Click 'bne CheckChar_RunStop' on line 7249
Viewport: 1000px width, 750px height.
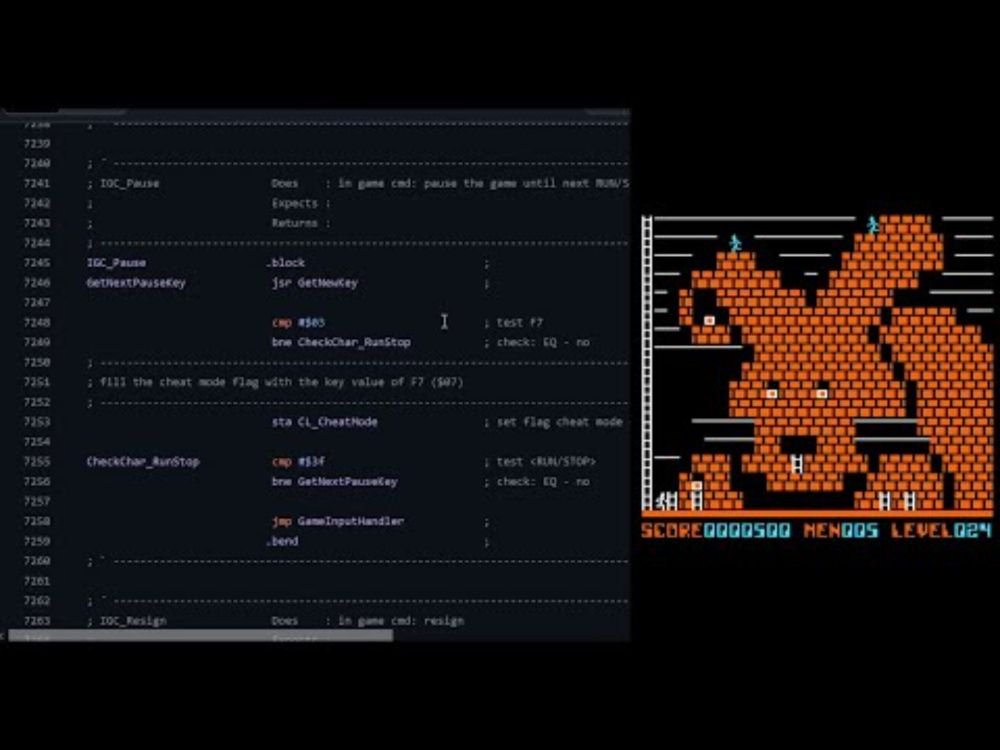[x=341, y=342]
